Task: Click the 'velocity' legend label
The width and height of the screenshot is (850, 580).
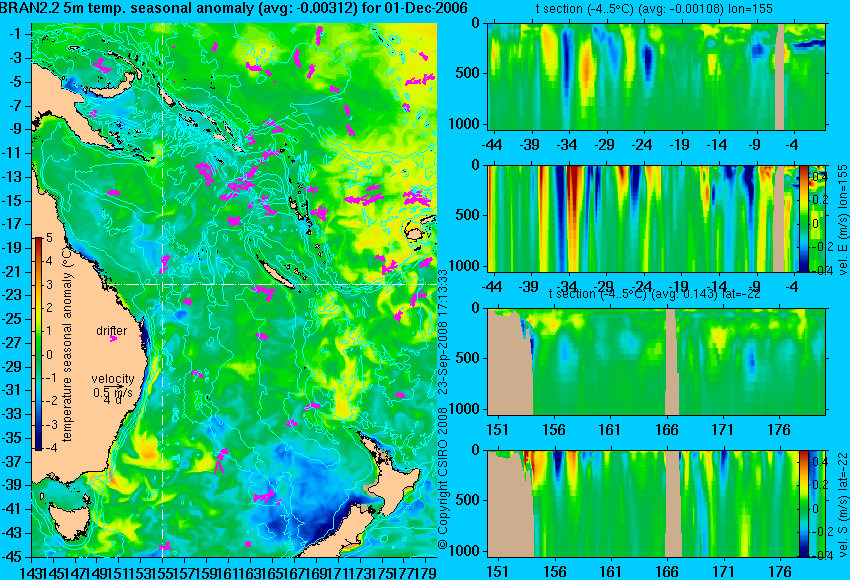Action: point(113,379)
